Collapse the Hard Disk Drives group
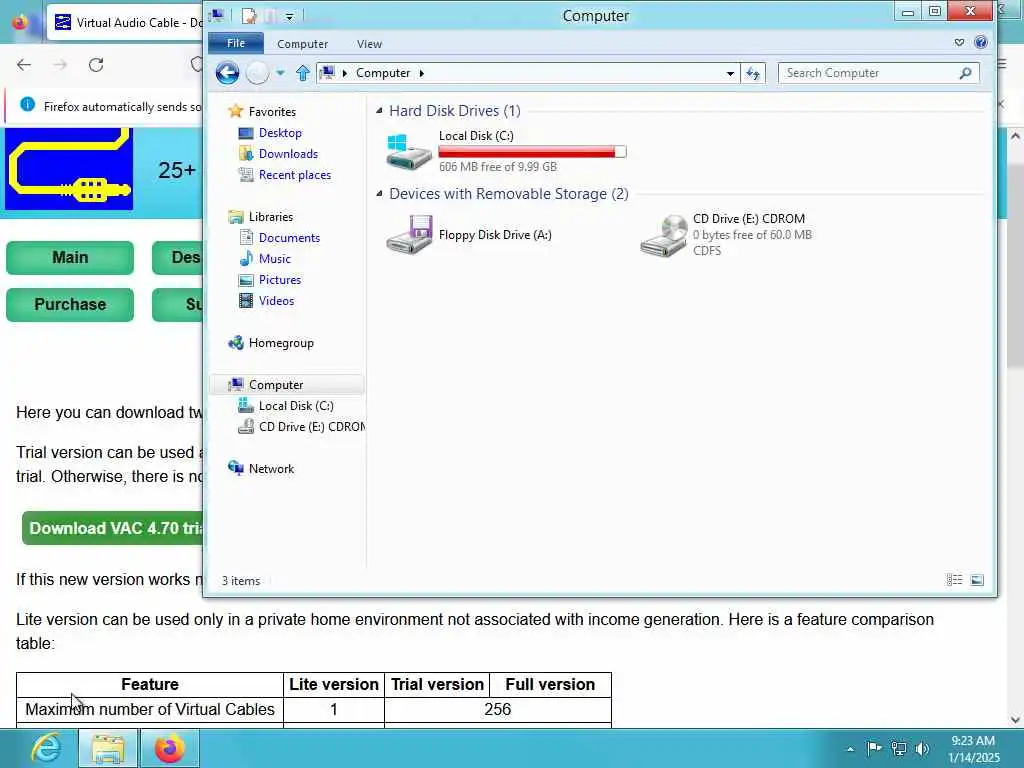1024x768 pixels. 379,111
